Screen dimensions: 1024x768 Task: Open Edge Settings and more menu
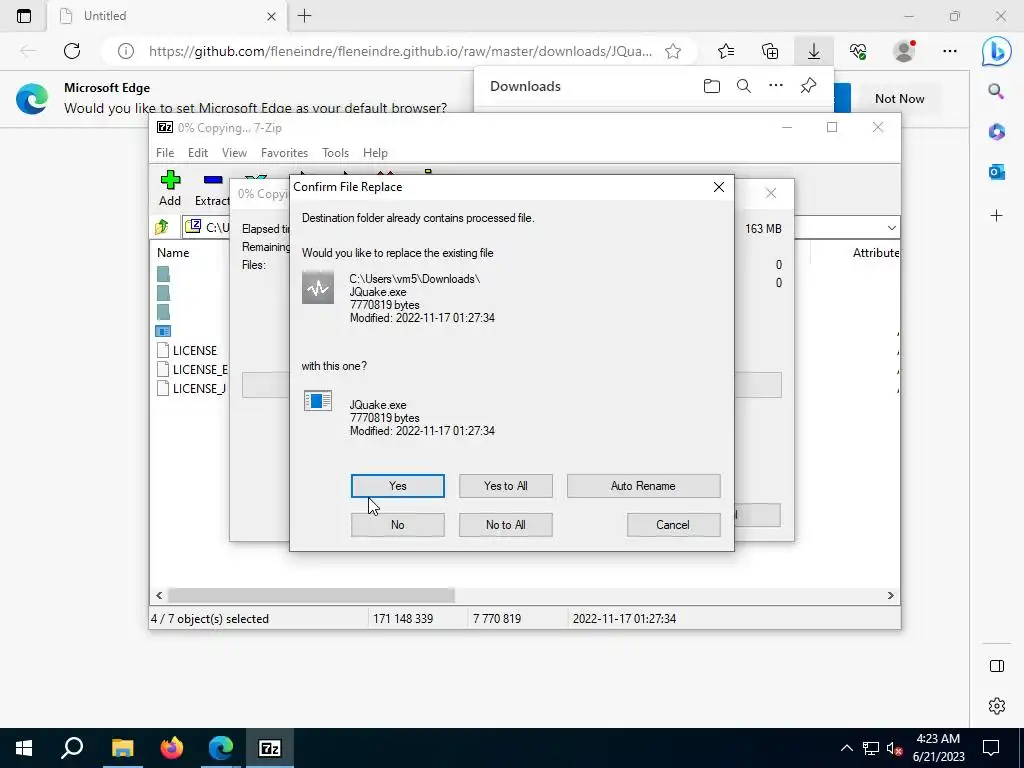point(950,51)
